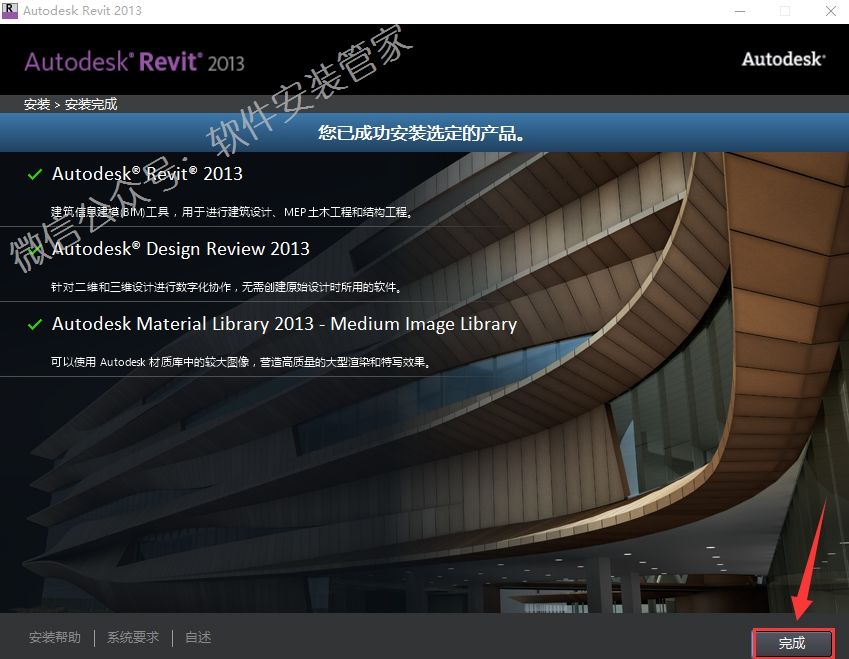Select the Autodesk Revit 2013 product title
The width and height of the screenshot is (849, 659).
pyautogui.click(x=147, y=174)
